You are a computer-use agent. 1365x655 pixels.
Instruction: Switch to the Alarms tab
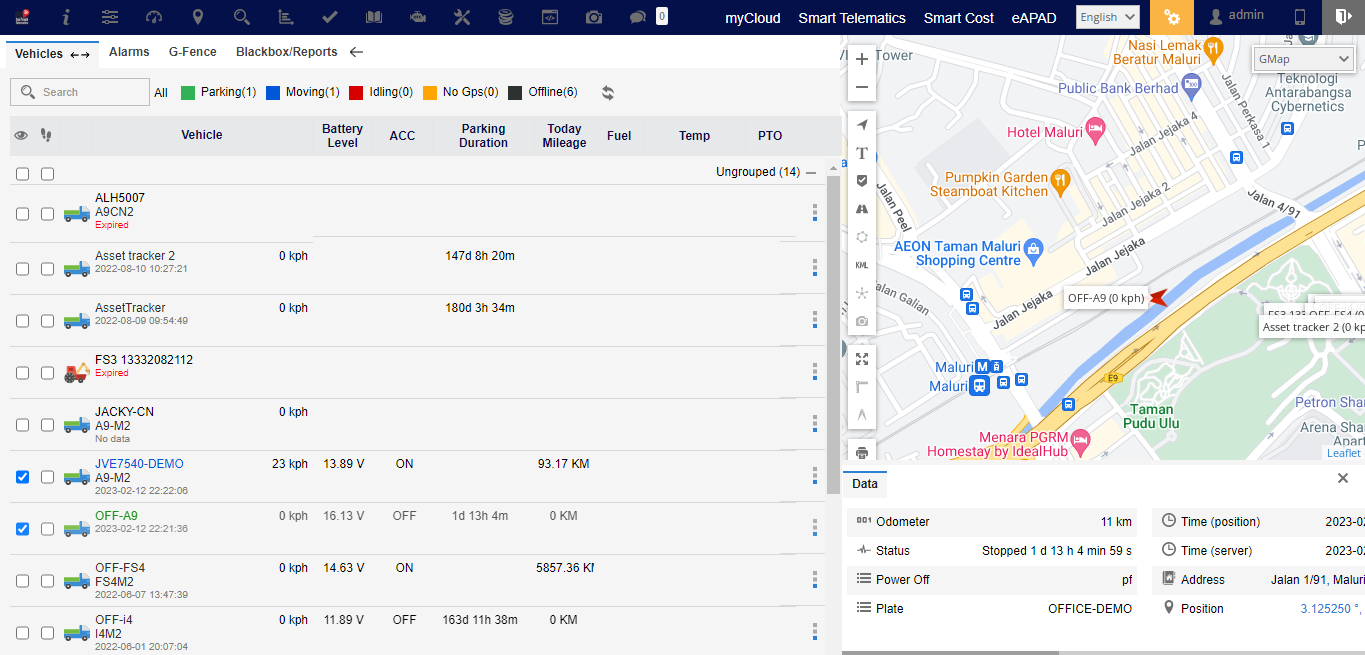pyautogui.click(x=129, y=52)
